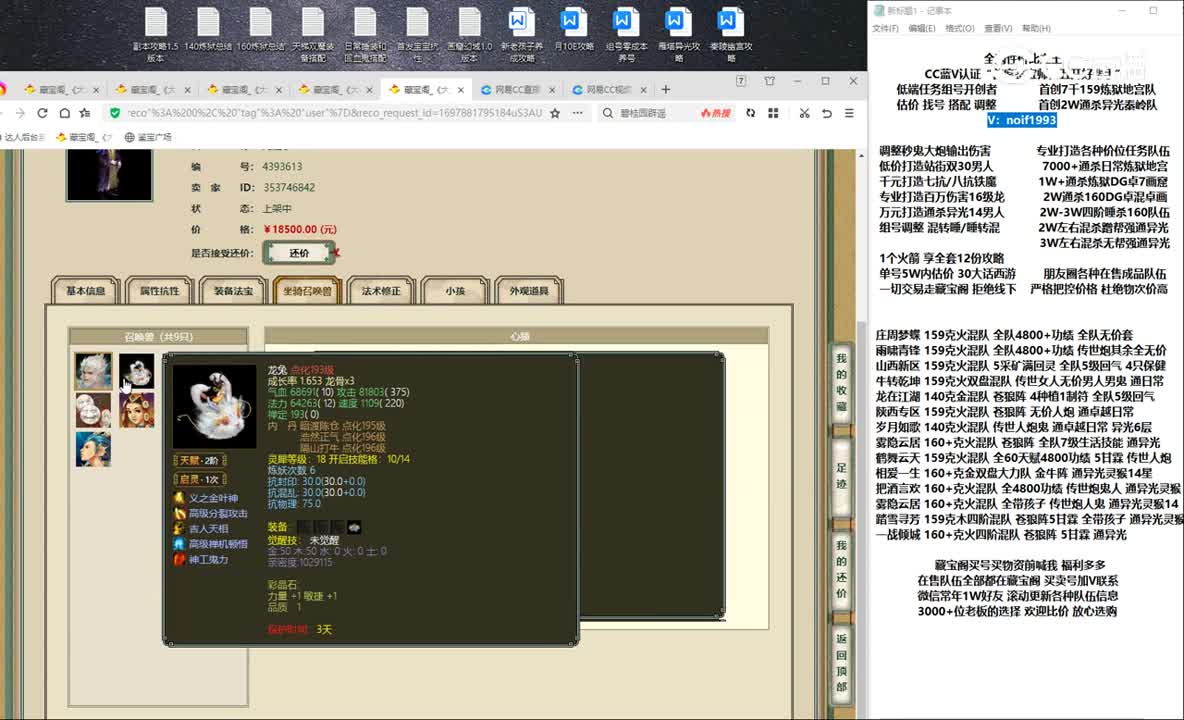Screen dimensions: 1184x720
Task: Open desktop file 140炼狱总结
Action: pos(208,30)
